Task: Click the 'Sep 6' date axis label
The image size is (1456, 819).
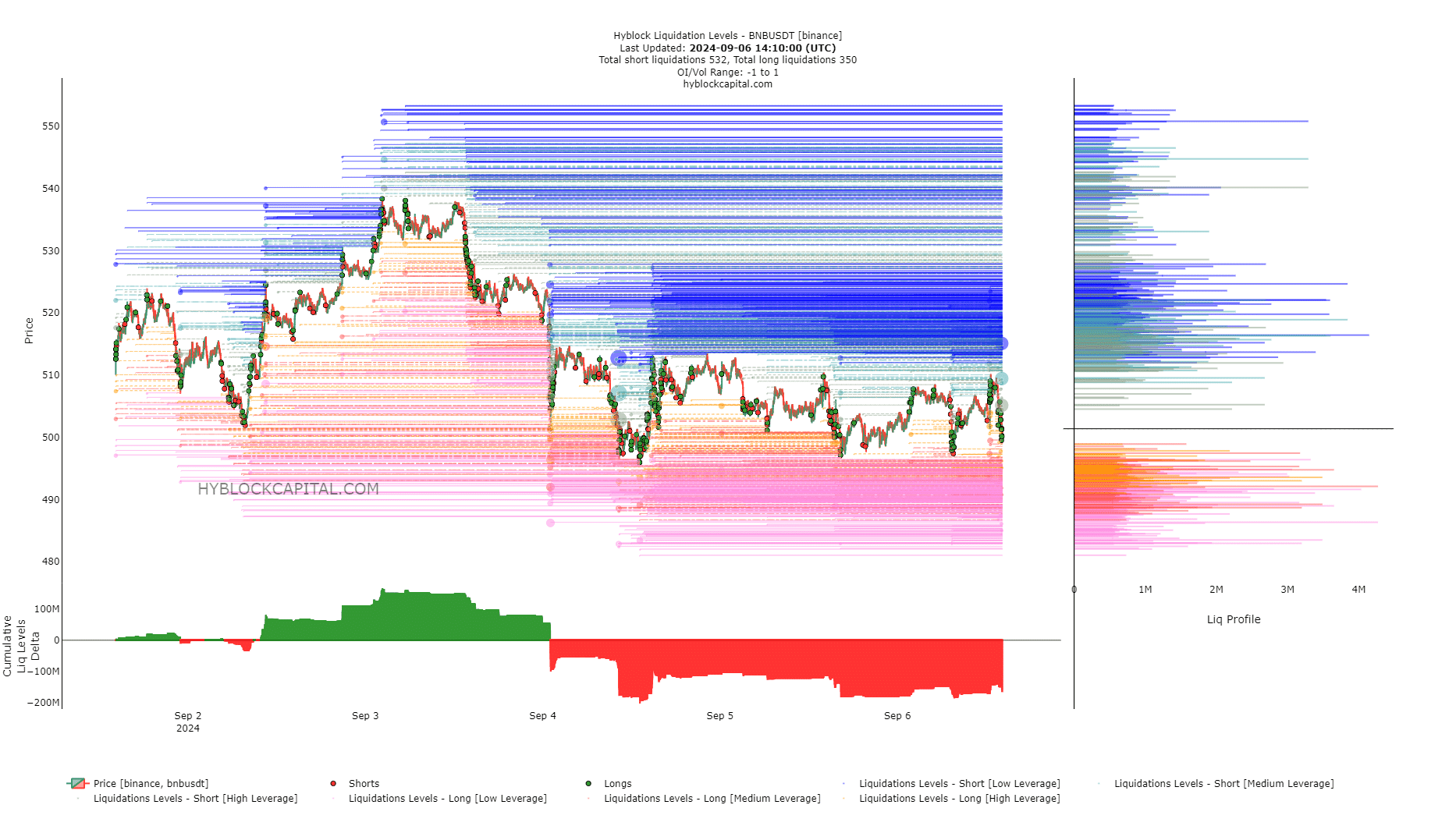Action: pos(897,715)
